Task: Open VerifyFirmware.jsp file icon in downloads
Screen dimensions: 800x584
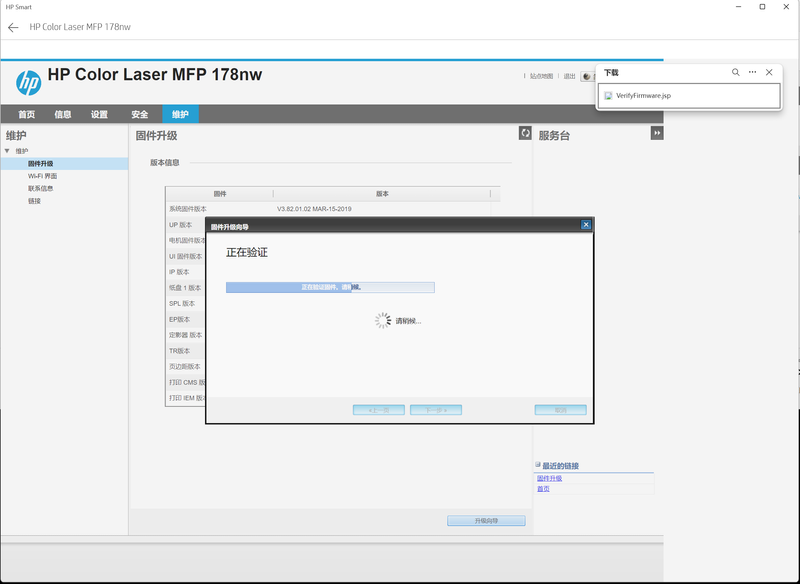Action: point(608,96)
